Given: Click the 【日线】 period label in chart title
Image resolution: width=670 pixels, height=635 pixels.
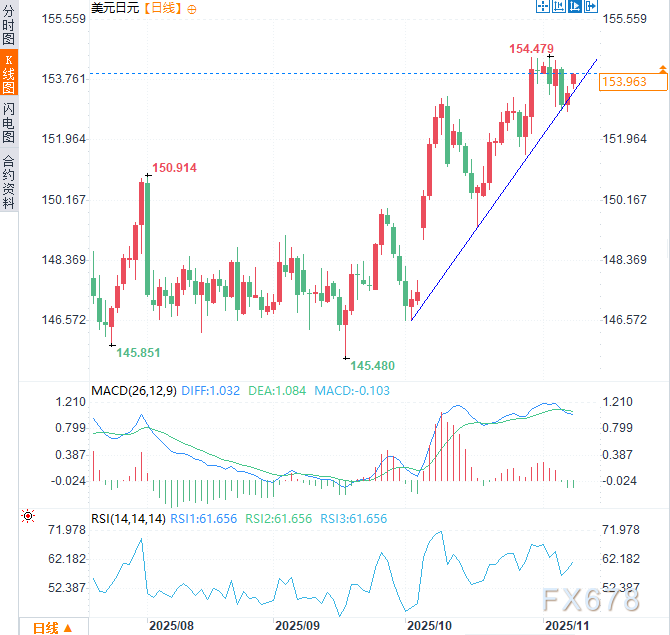Looking at the screenshot, I should [163, 8].
